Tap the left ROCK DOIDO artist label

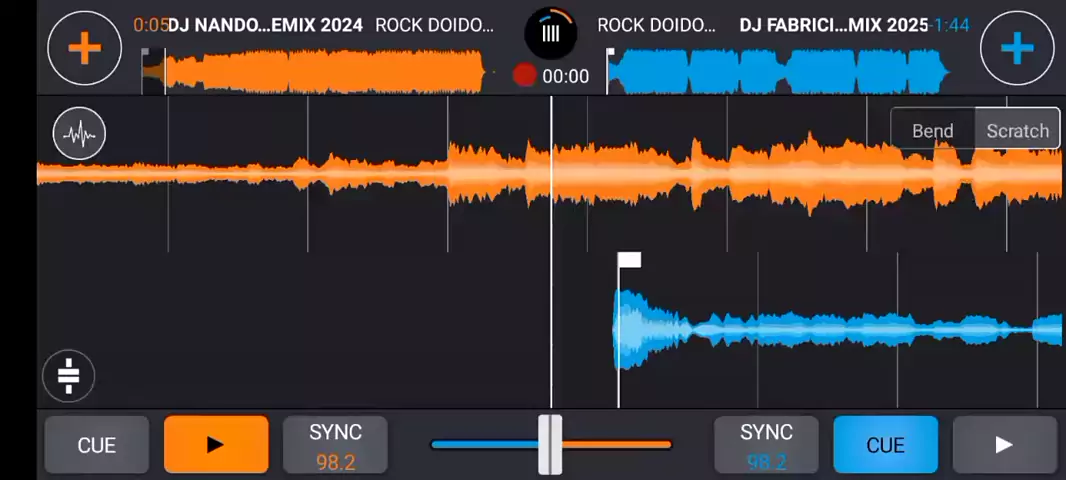(x=435, y=26)
